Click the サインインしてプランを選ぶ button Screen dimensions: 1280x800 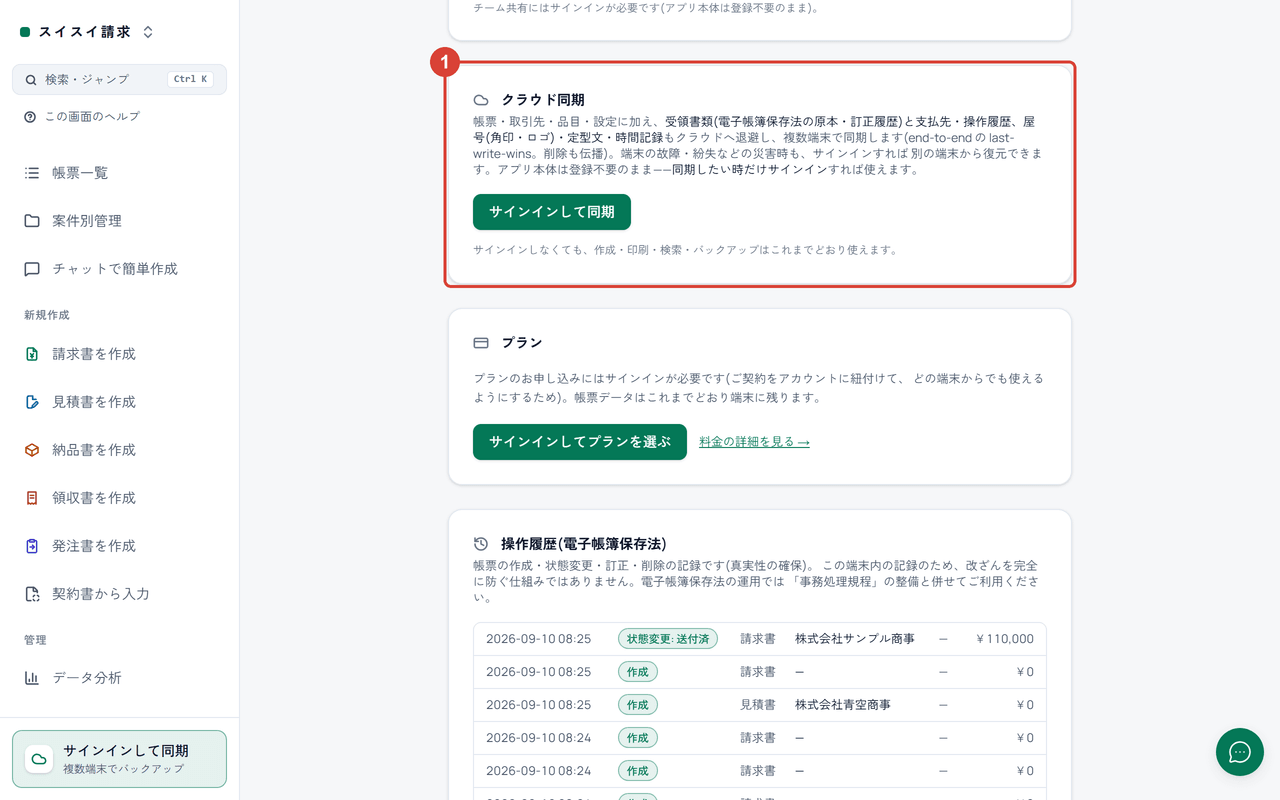[x=580, y=442]
